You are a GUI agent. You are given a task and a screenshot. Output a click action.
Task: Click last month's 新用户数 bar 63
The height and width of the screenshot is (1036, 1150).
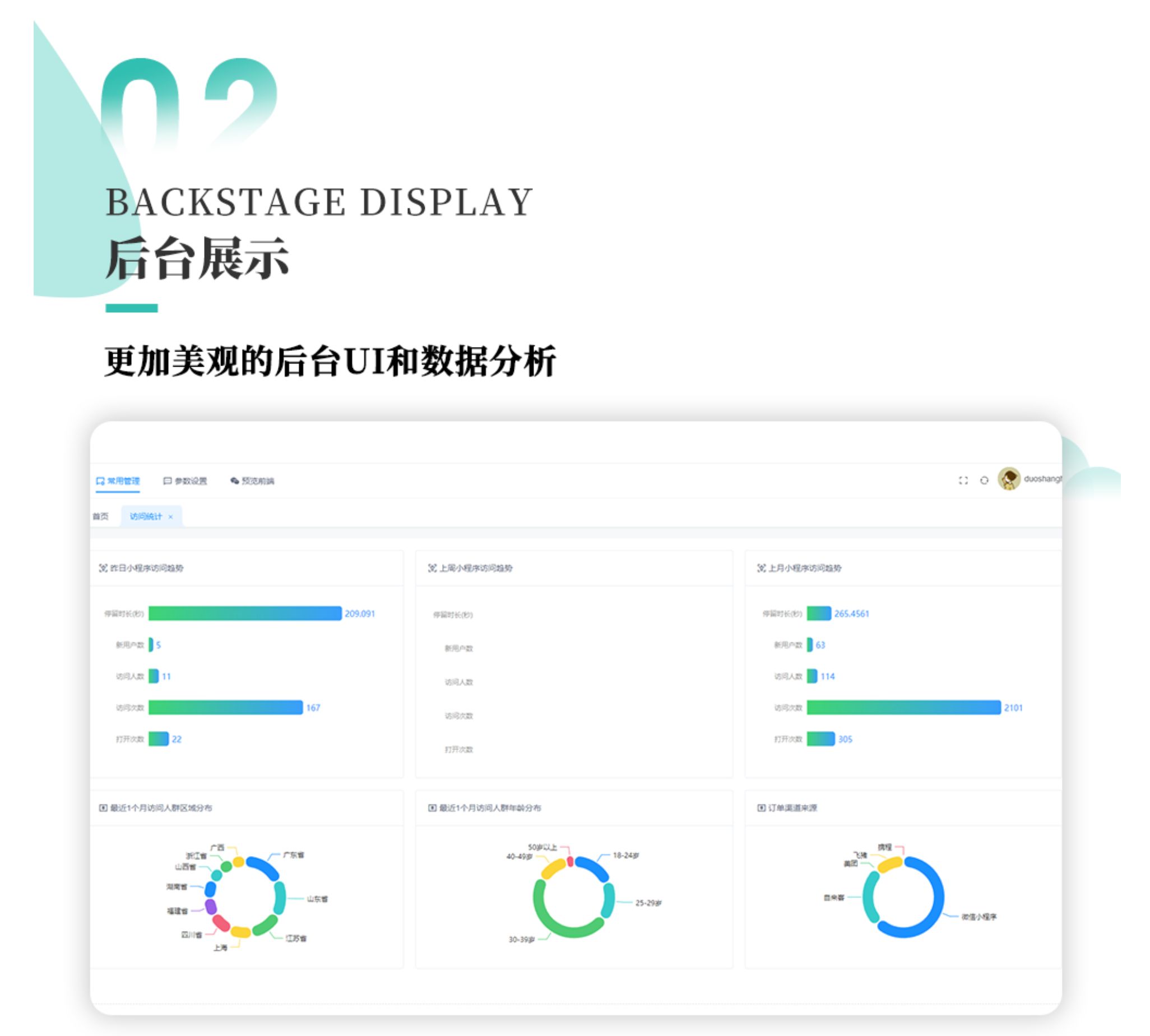(x=810, y=645)
